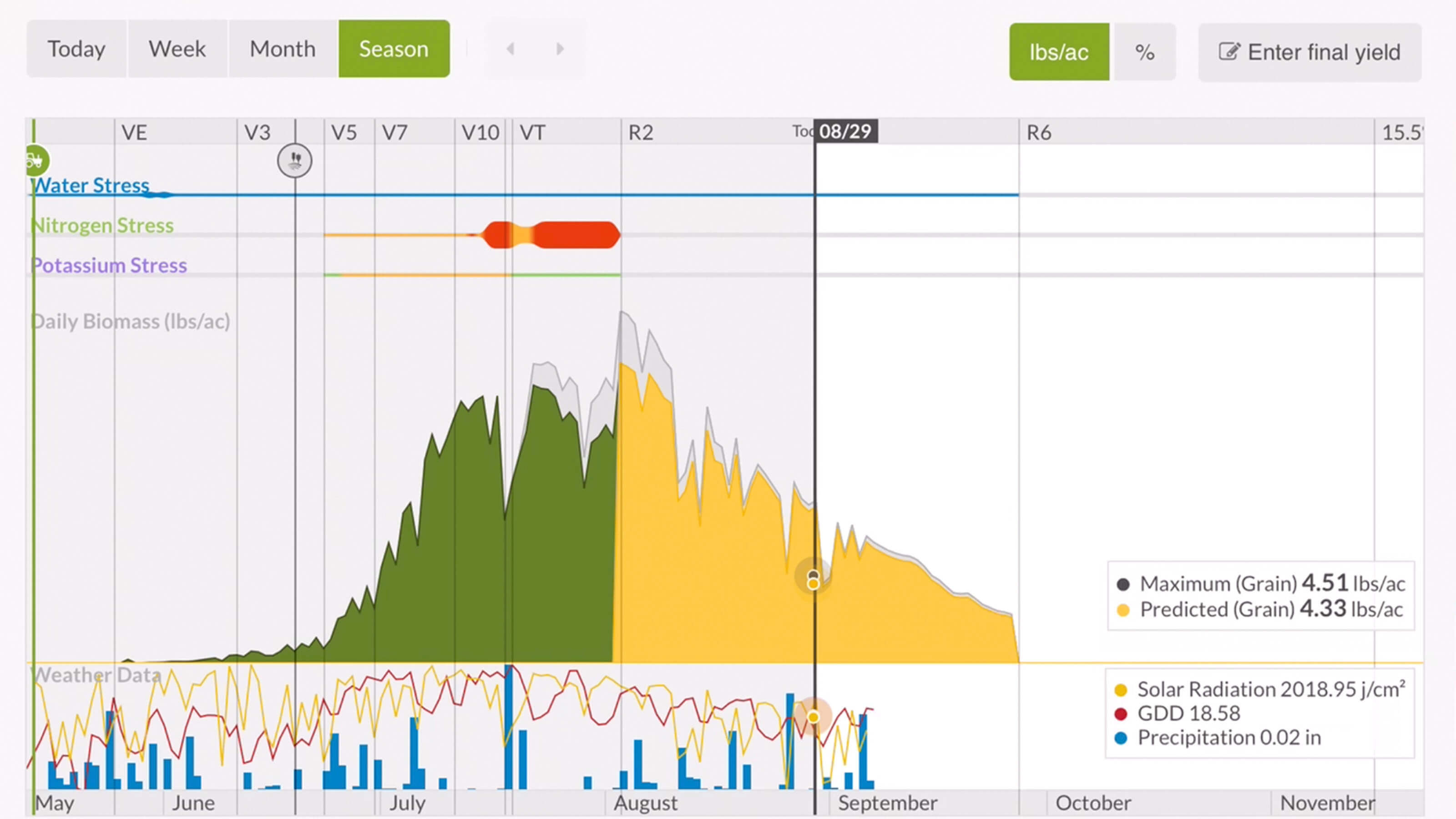This screenshot has width=1456, height=819.
Task: Click the Water Stress label
Action: 91,185
